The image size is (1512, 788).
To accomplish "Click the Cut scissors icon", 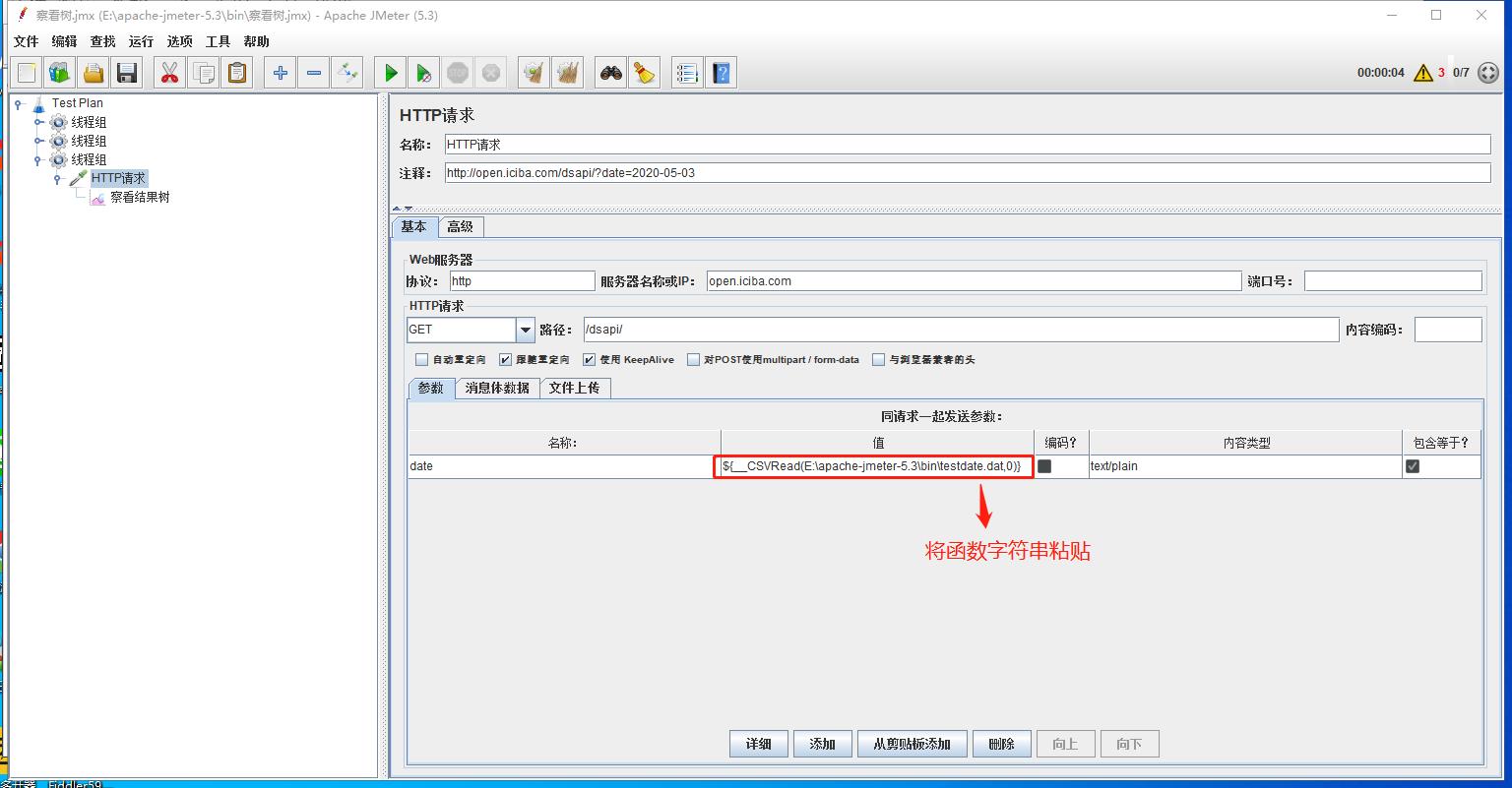I will point(170,73).
